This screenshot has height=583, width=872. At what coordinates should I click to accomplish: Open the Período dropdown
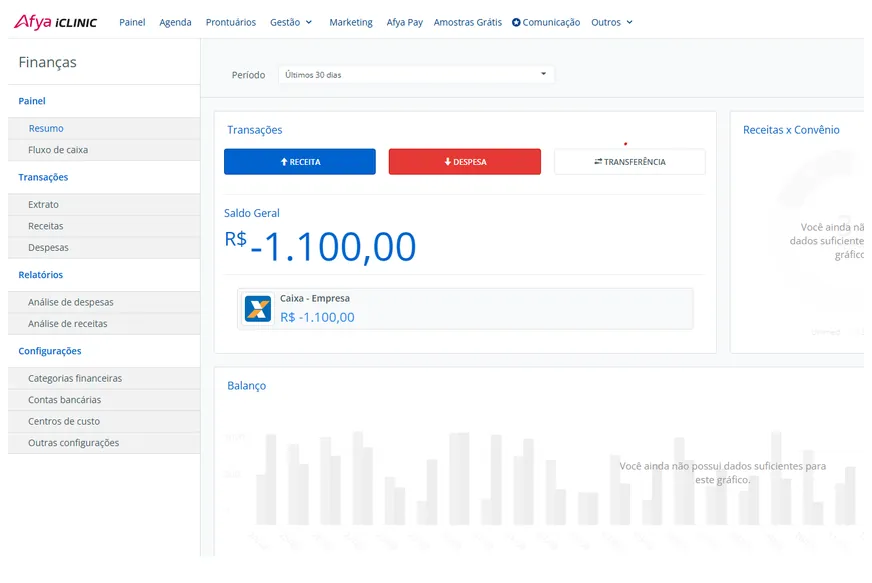[416, 75]
